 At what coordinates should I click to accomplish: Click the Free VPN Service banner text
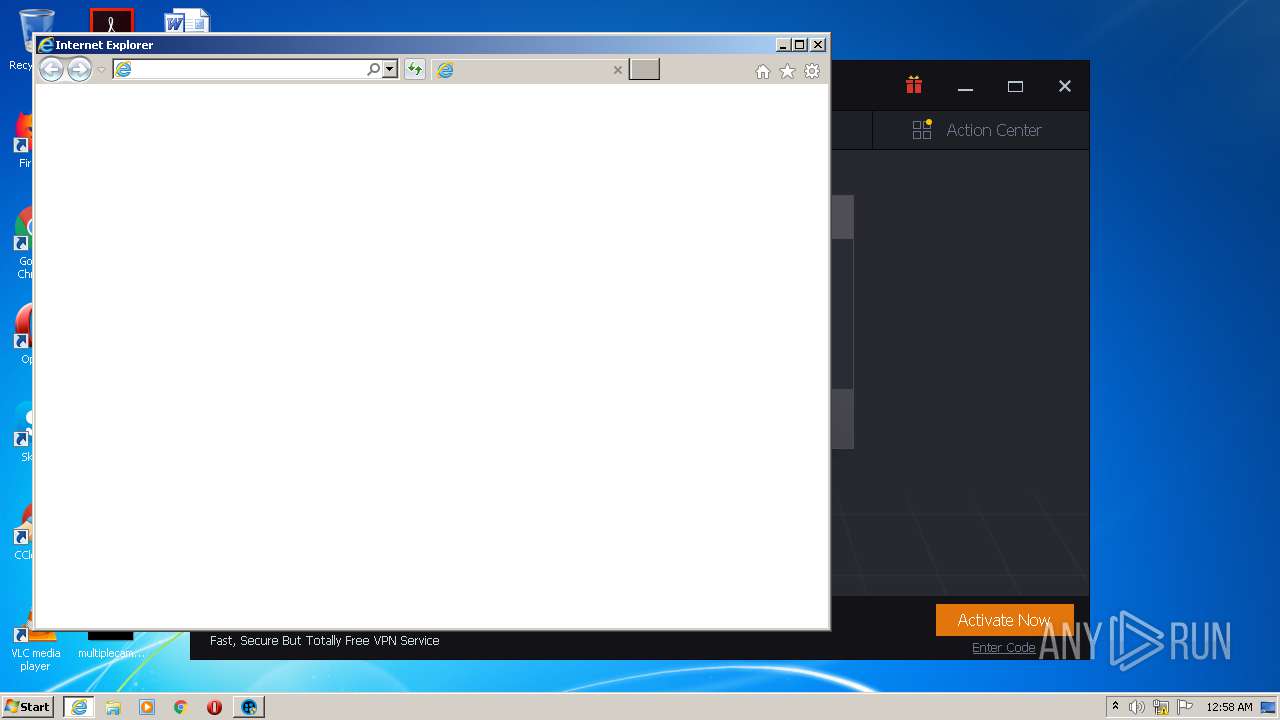(x=325, y=641)
